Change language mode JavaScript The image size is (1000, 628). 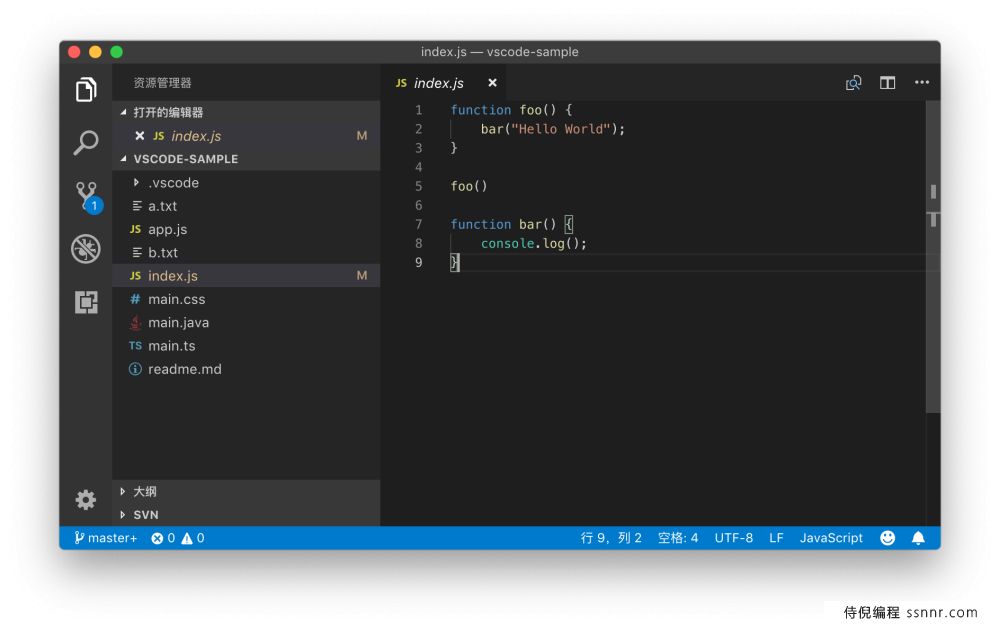831,538
